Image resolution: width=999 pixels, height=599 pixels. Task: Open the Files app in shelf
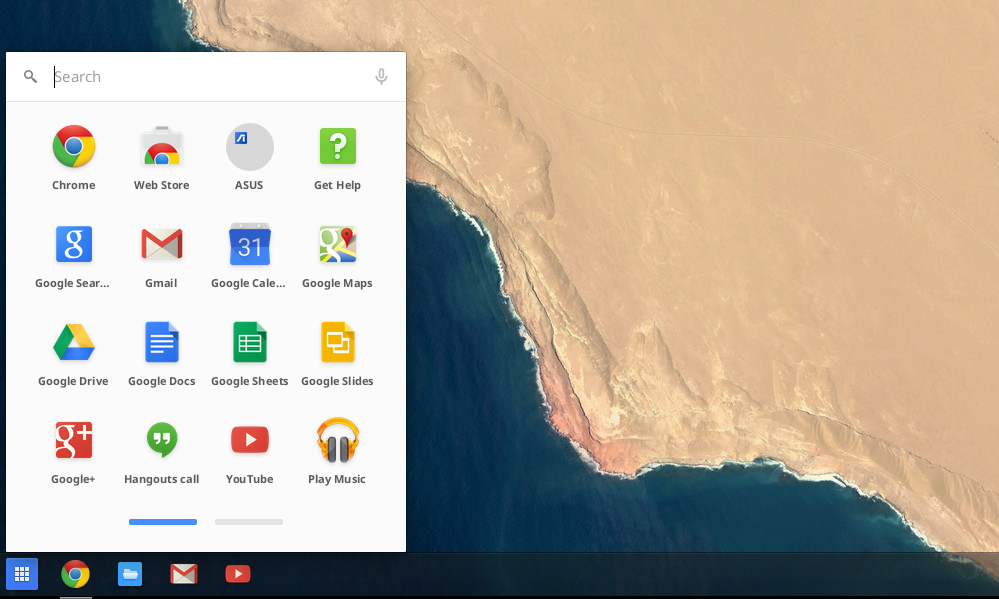pyautogui.click(x=130, y=574)
